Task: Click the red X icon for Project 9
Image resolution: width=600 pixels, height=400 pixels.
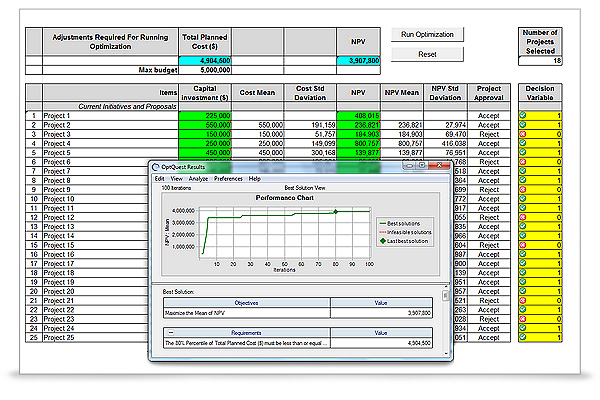Action: click(524, 189)
